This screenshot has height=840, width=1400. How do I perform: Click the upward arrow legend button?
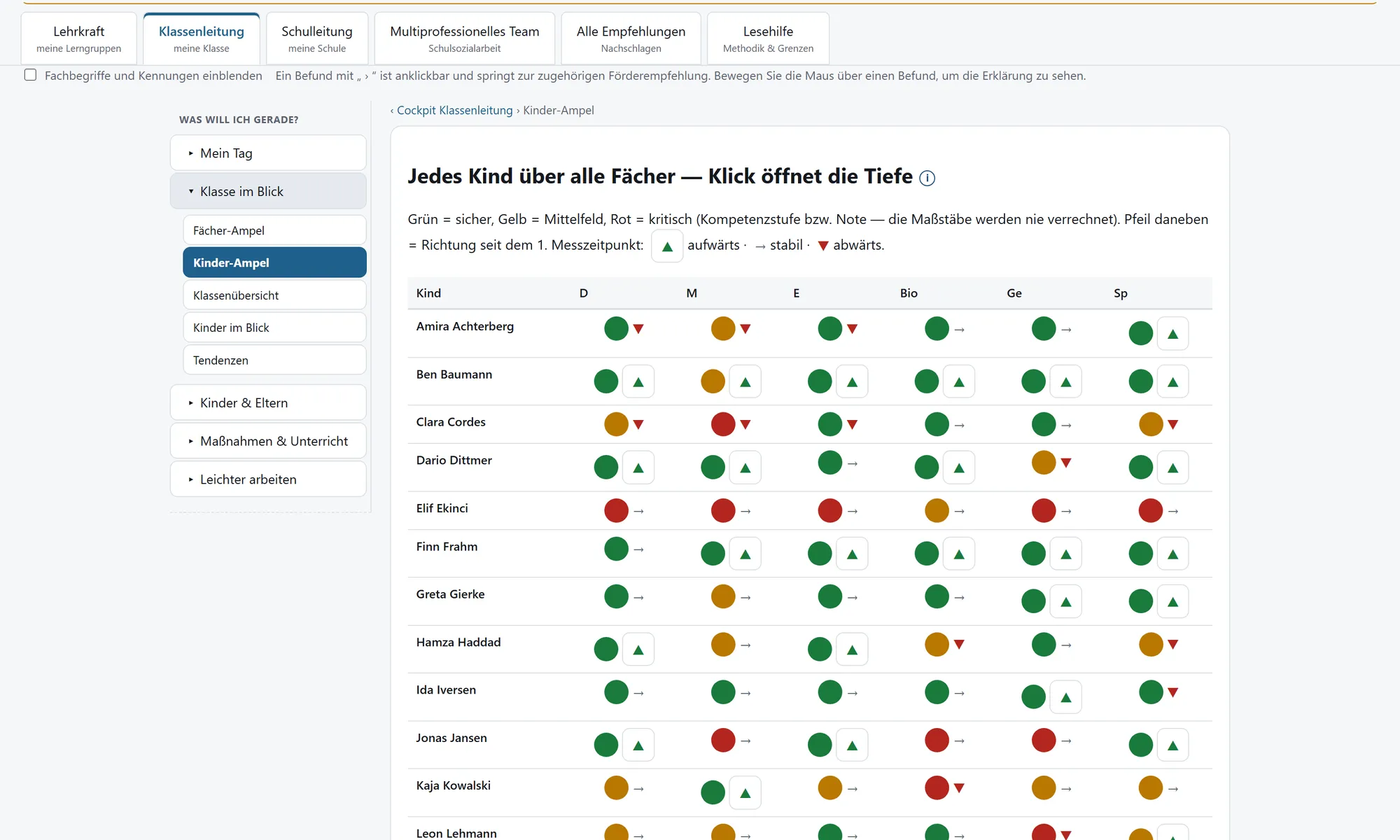pyautogui.click(x=667, y=246)
